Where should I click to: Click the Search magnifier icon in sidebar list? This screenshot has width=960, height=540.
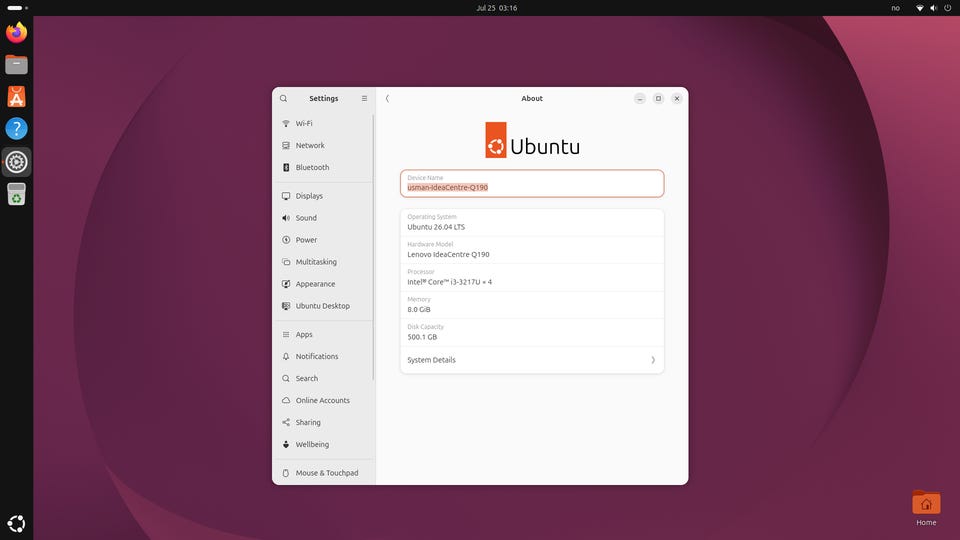coord(286,378)
